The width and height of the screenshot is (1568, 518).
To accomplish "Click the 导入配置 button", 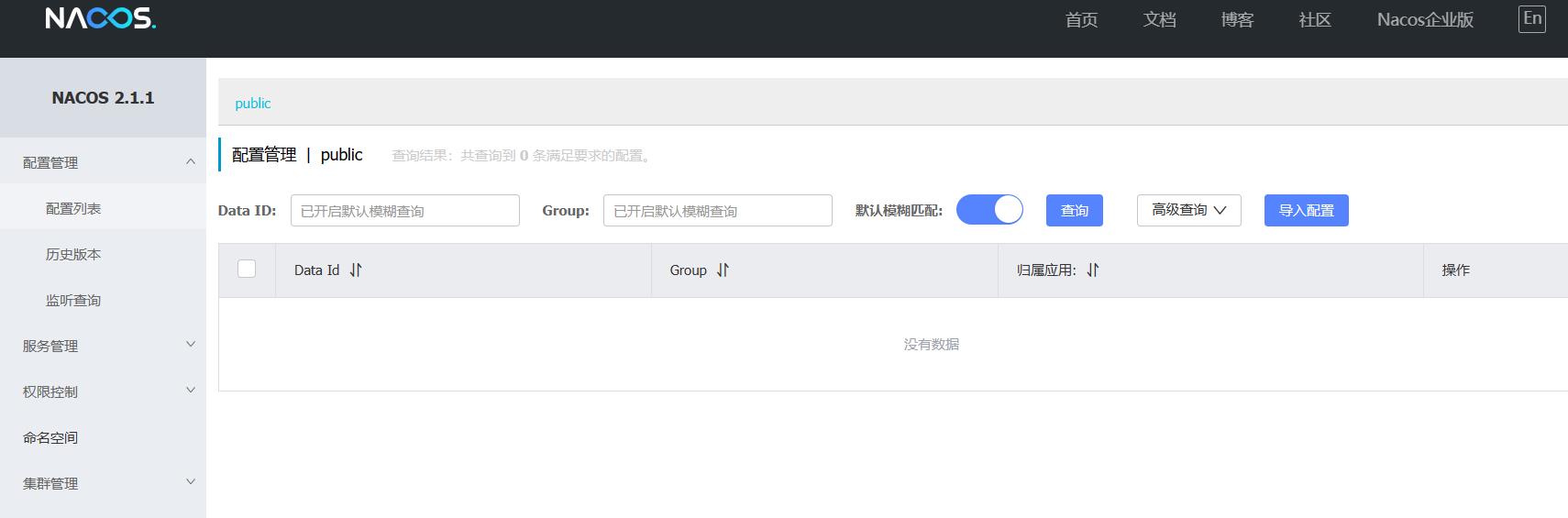I will pos(1306,210).
